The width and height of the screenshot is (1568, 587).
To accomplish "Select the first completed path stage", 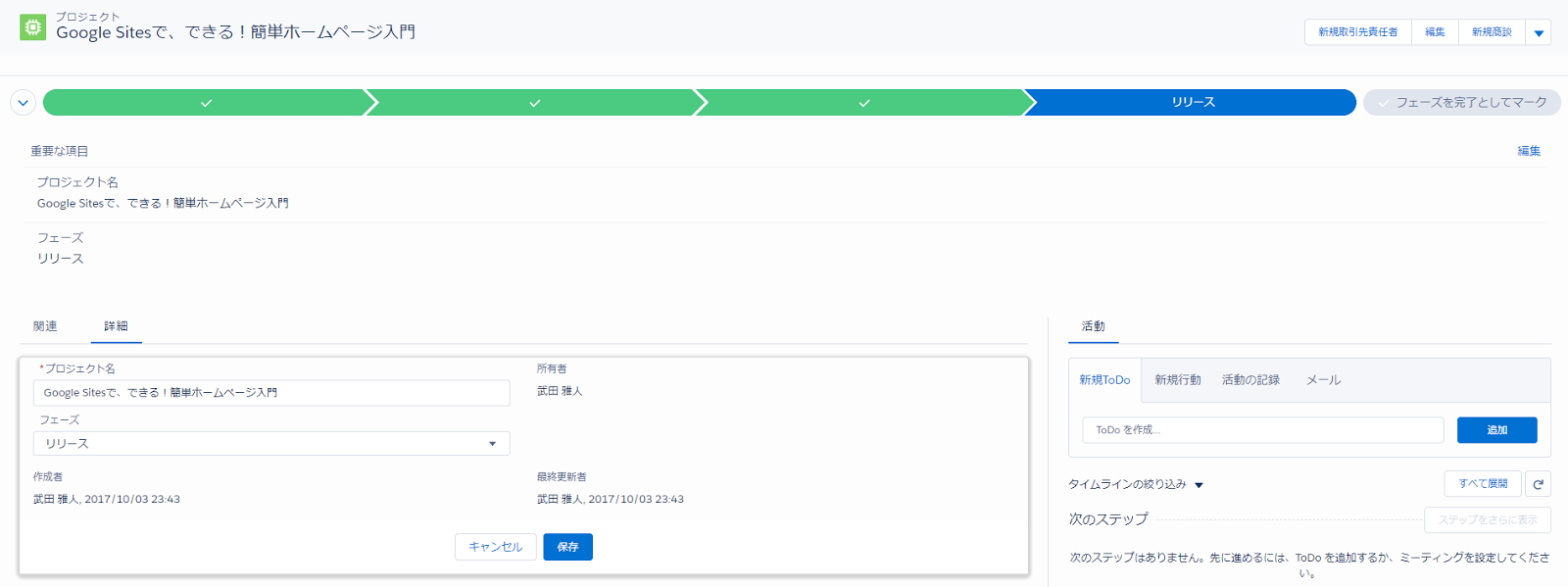I will [206, 102].
